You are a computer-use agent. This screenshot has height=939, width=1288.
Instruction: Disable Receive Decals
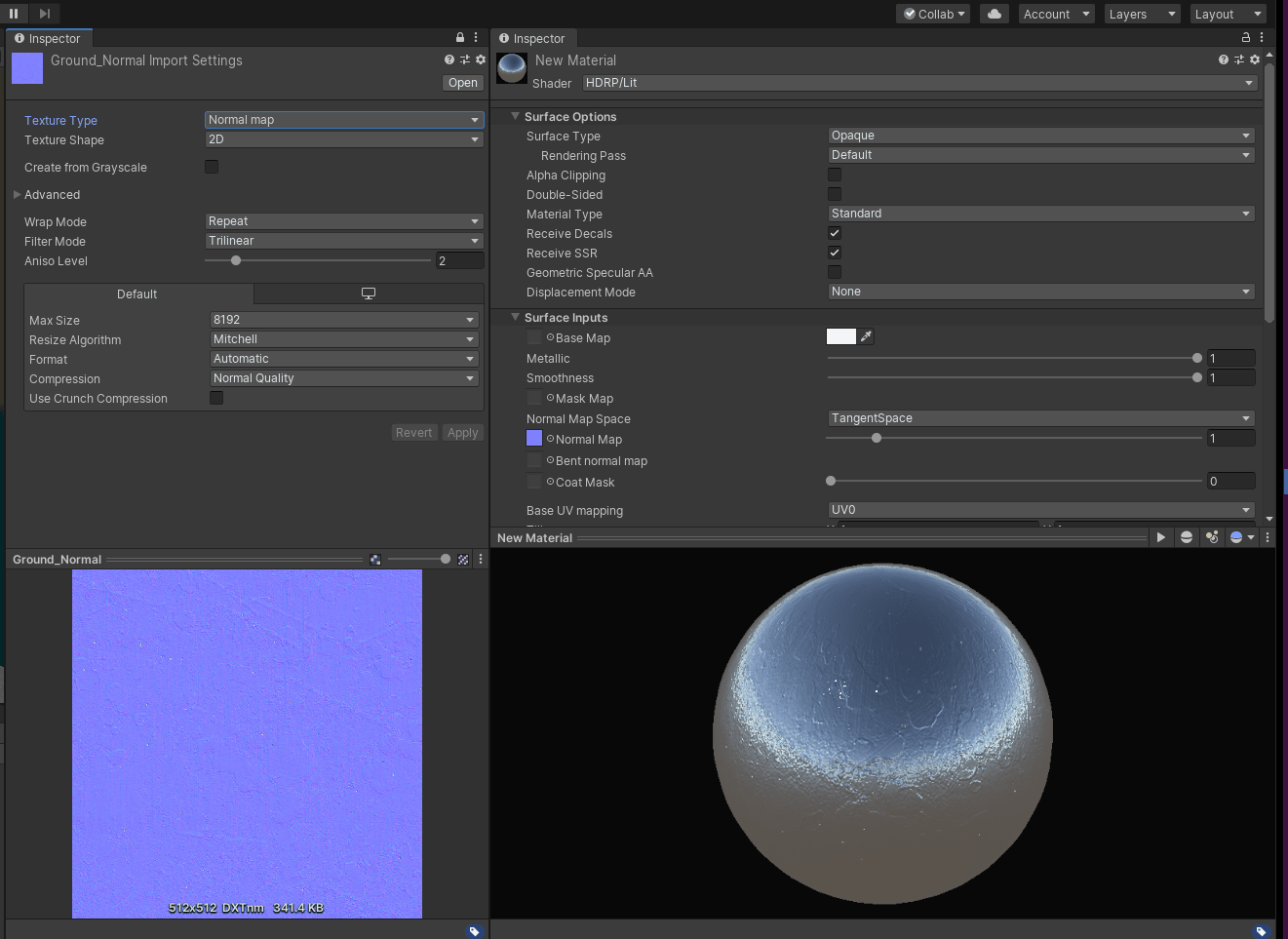835,233
